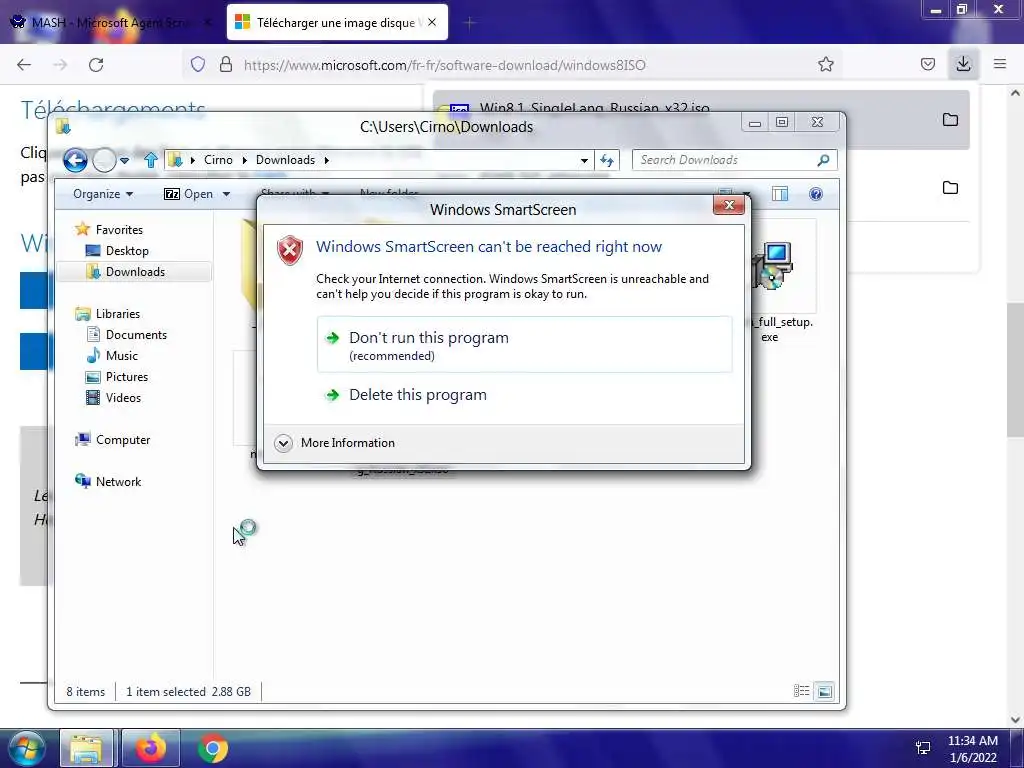Click Firefox back button
The image size is (1024, 768).
click(24, 65)
